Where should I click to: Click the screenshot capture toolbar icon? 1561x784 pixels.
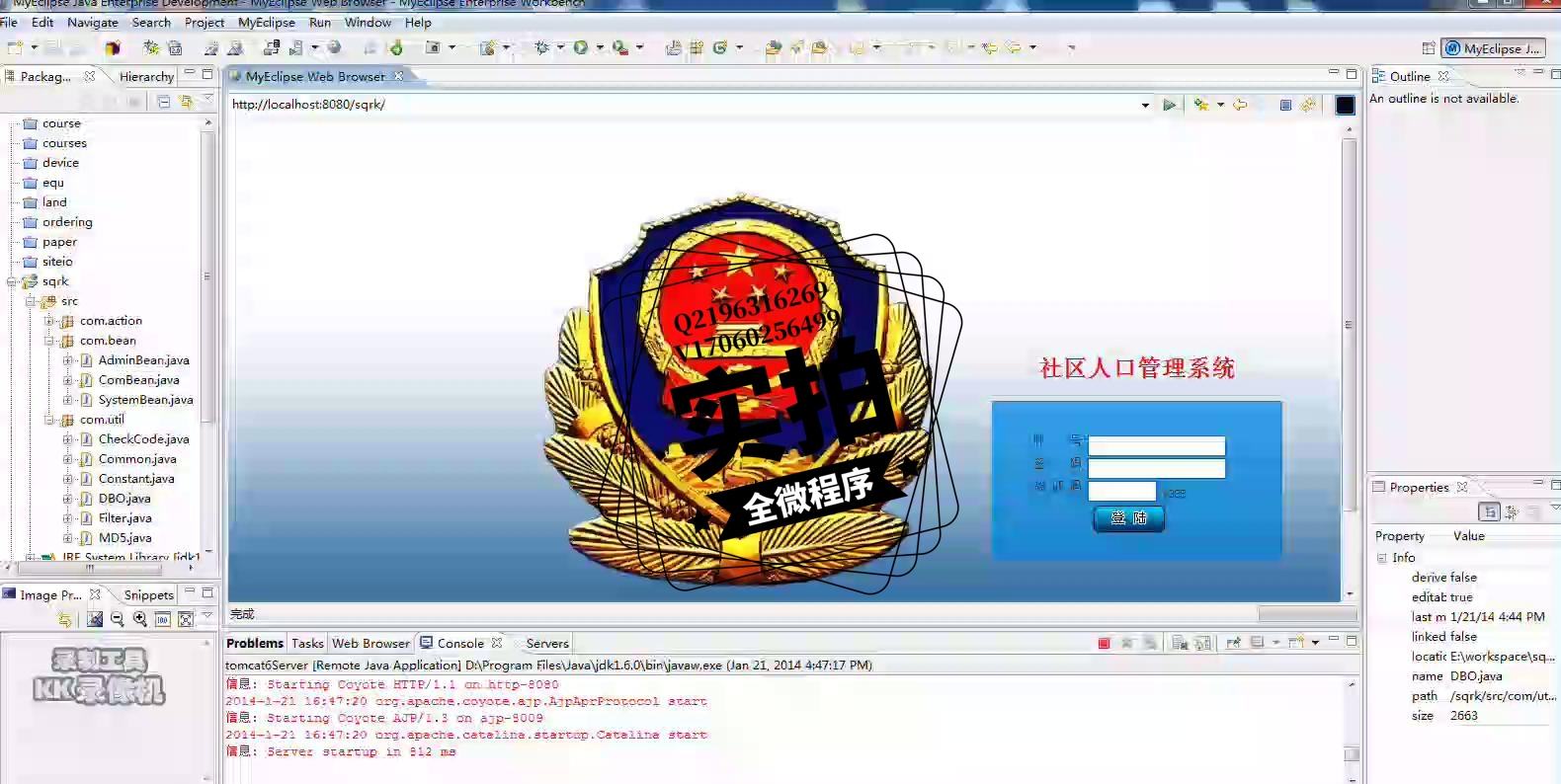click(x=433, y=47)
